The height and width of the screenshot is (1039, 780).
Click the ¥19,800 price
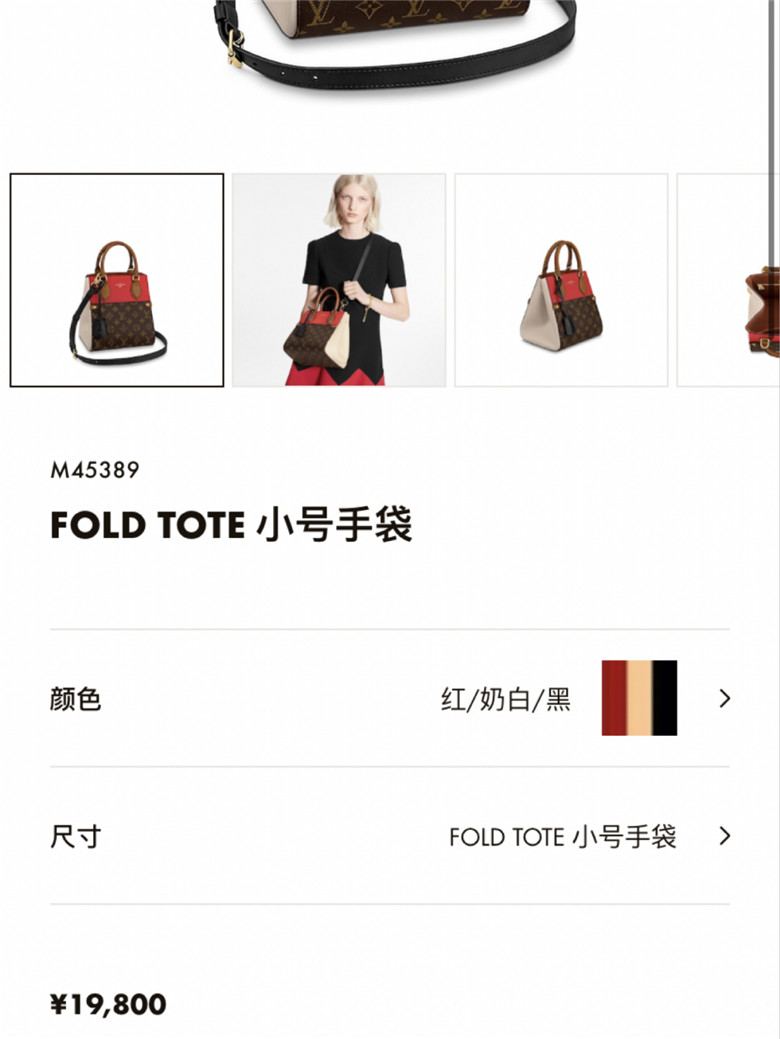(x=108, y=1004)
